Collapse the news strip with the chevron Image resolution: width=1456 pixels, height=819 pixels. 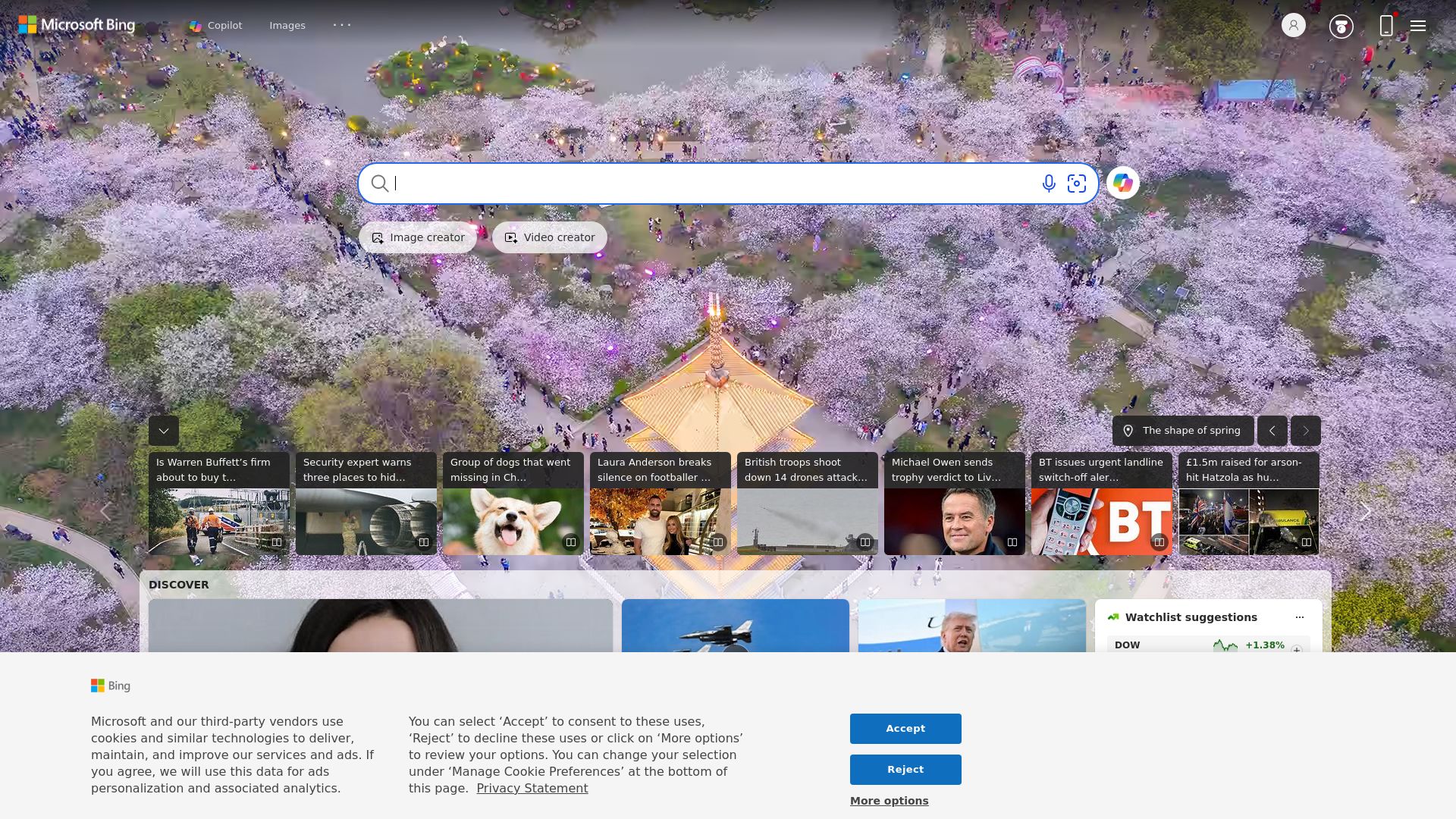click(x=163, y=431)
